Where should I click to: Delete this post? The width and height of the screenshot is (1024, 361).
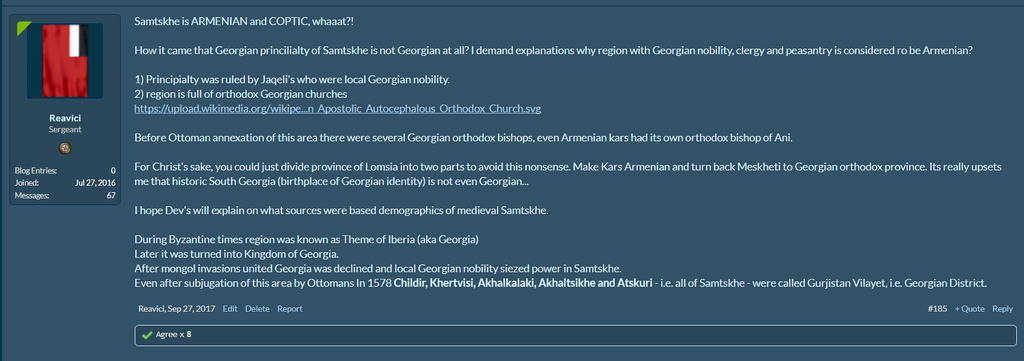[257, 309]
